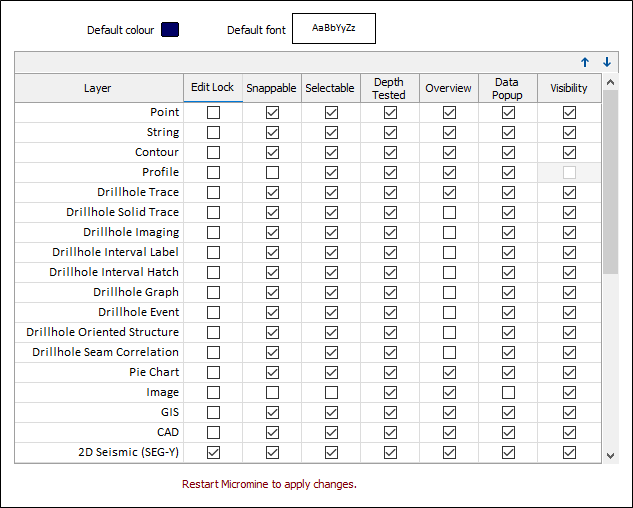Toggle Data Popup for Image layer
This screenshot has height=508, width=633.
pyautogui.click(x=508, y=392)
